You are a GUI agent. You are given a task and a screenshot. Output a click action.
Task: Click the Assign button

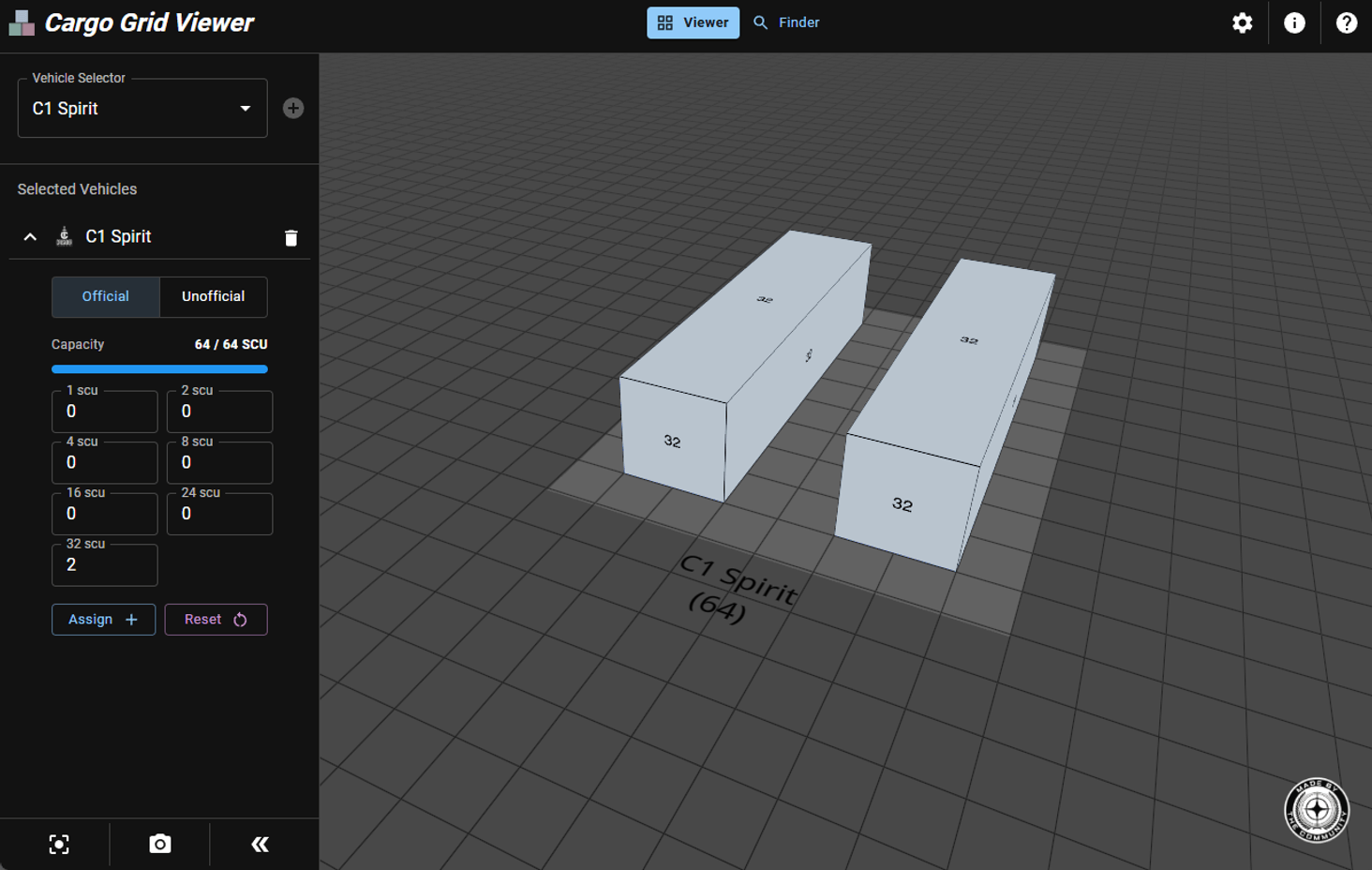[x=103, y=620]
